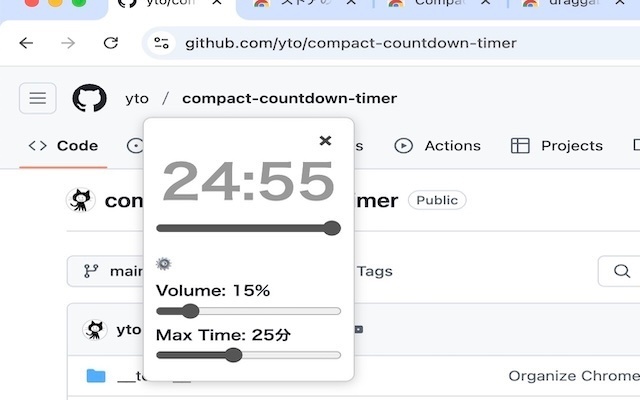Open the Projects tab

tap(557, 146)
